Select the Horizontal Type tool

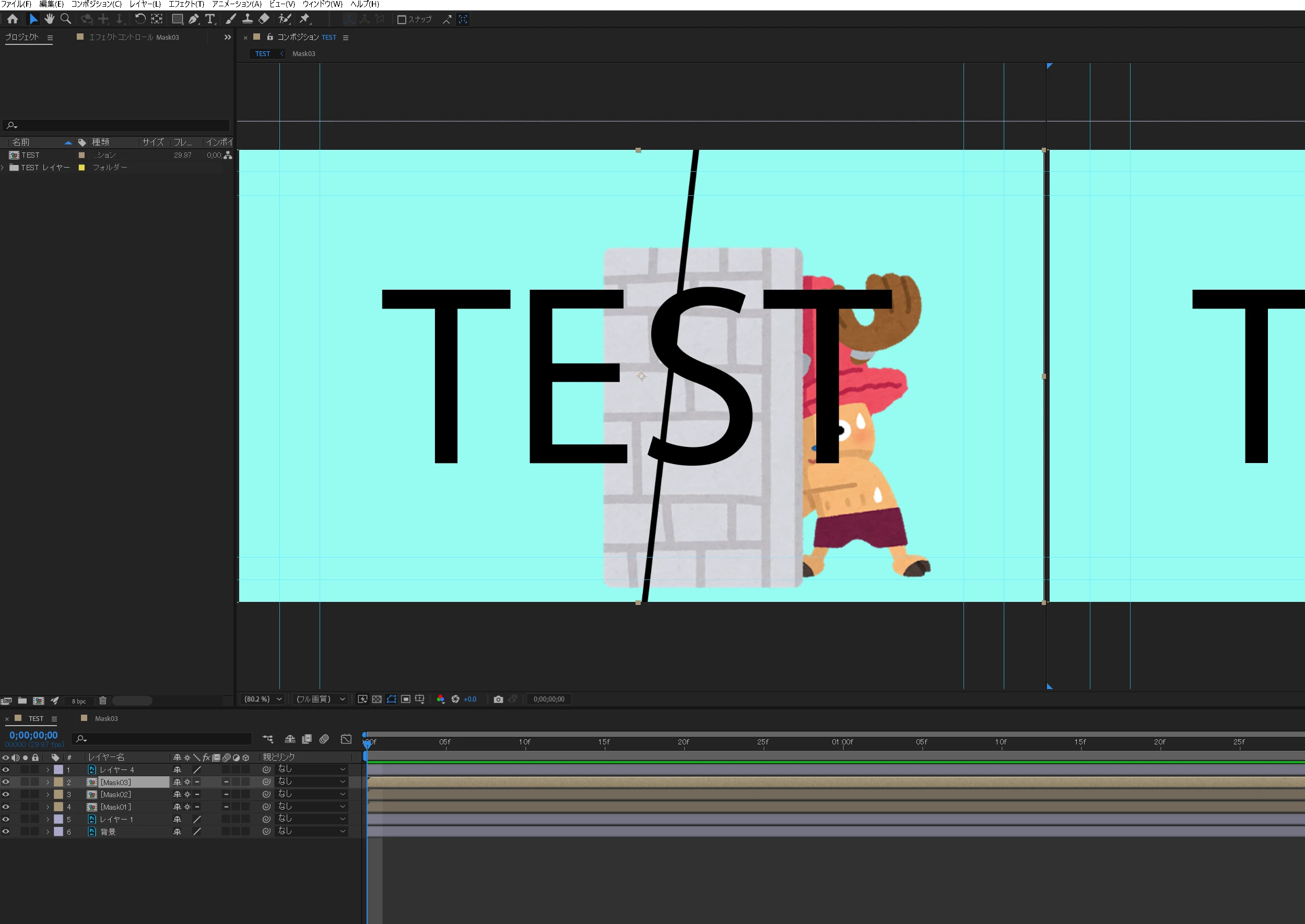point(210,19)
